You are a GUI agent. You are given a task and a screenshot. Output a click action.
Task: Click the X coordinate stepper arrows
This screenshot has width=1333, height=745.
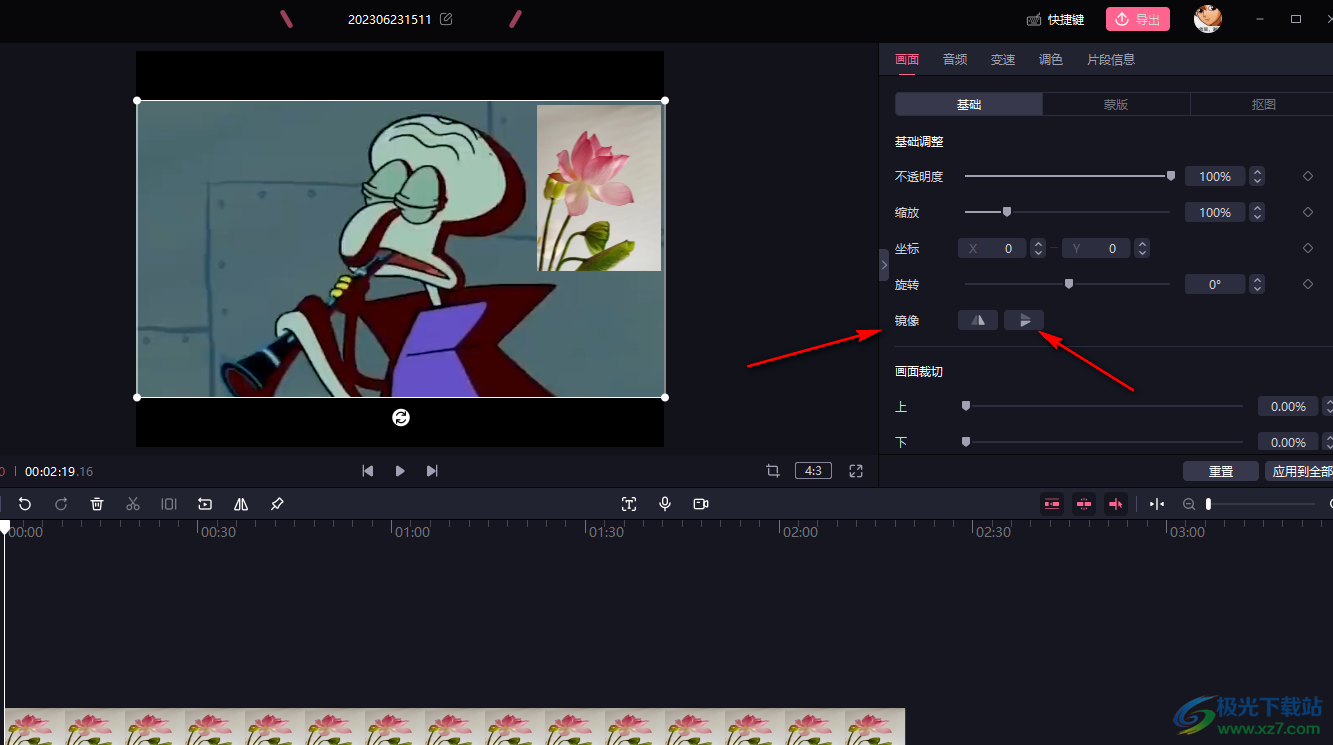click(1038, 248)
